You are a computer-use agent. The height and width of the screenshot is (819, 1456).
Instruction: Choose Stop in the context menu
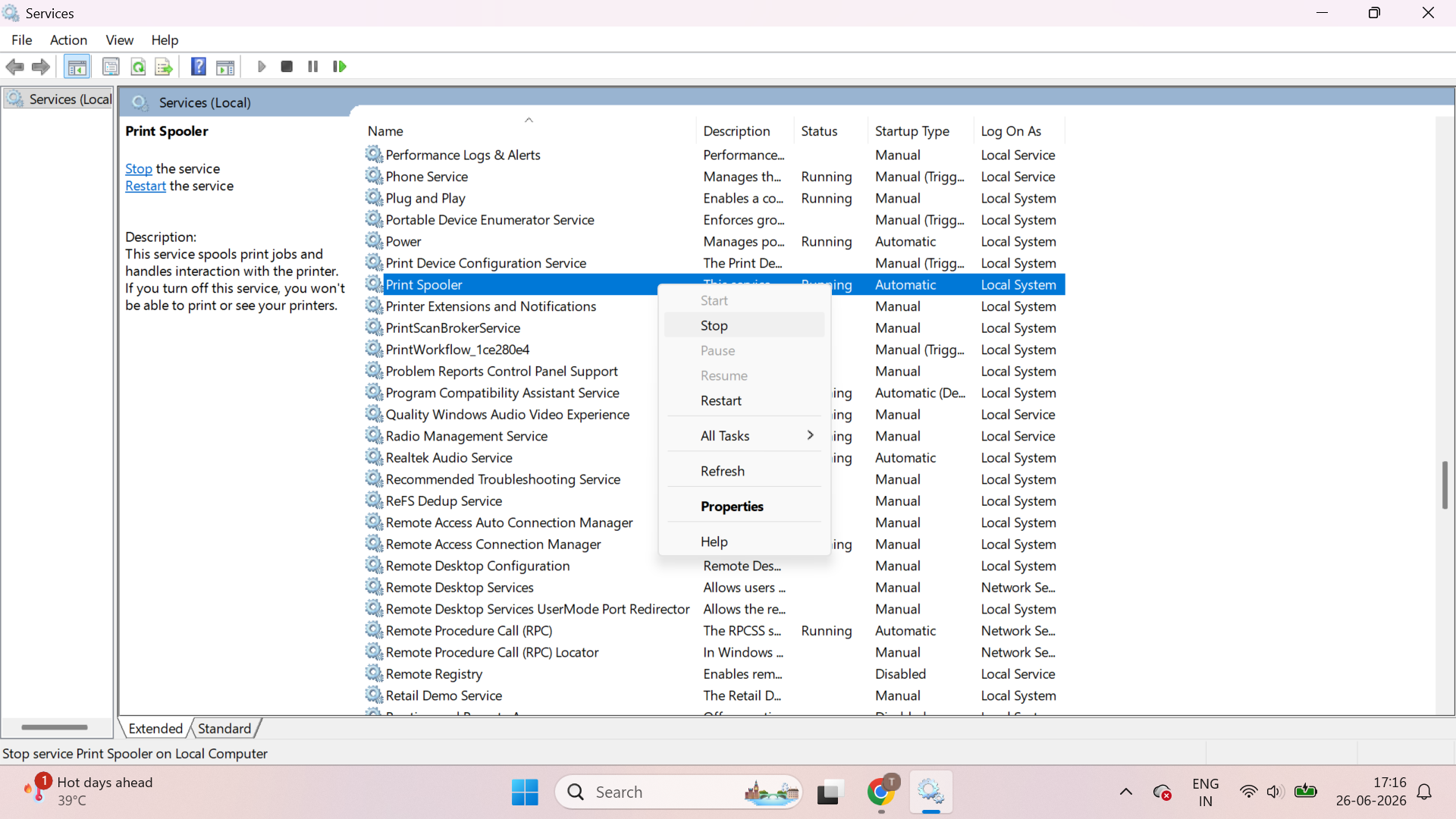point(744,325)
